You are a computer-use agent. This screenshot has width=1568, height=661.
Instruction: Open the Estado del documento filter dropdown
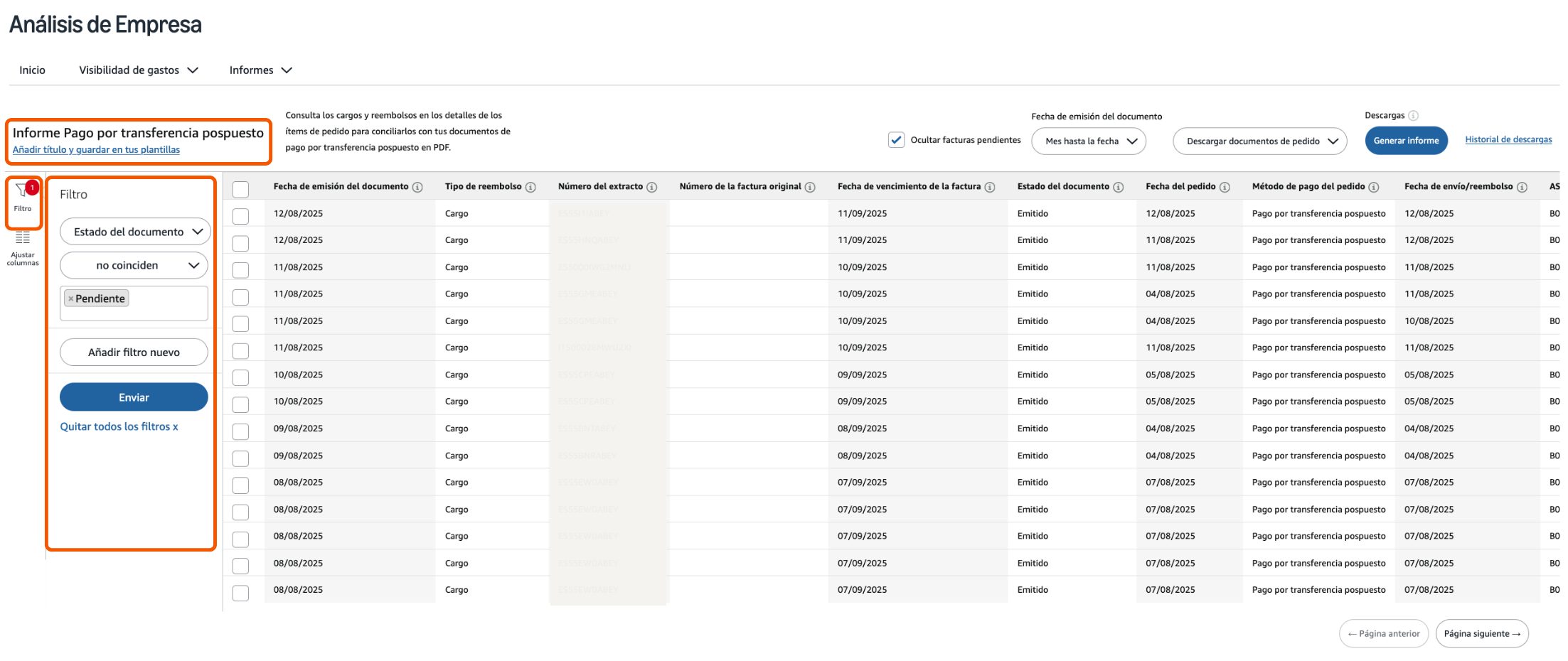pyautogui.click(x=134, y=231)
